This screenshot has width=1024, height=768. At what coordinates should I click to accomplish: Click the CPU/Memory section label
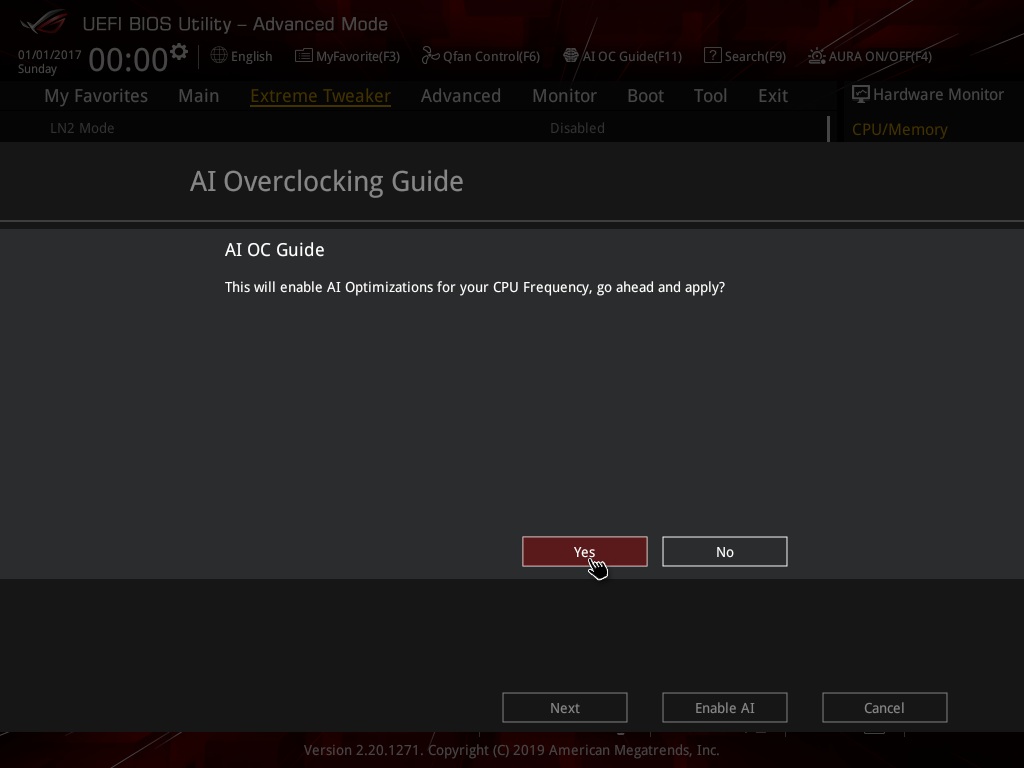pos(899,129)
